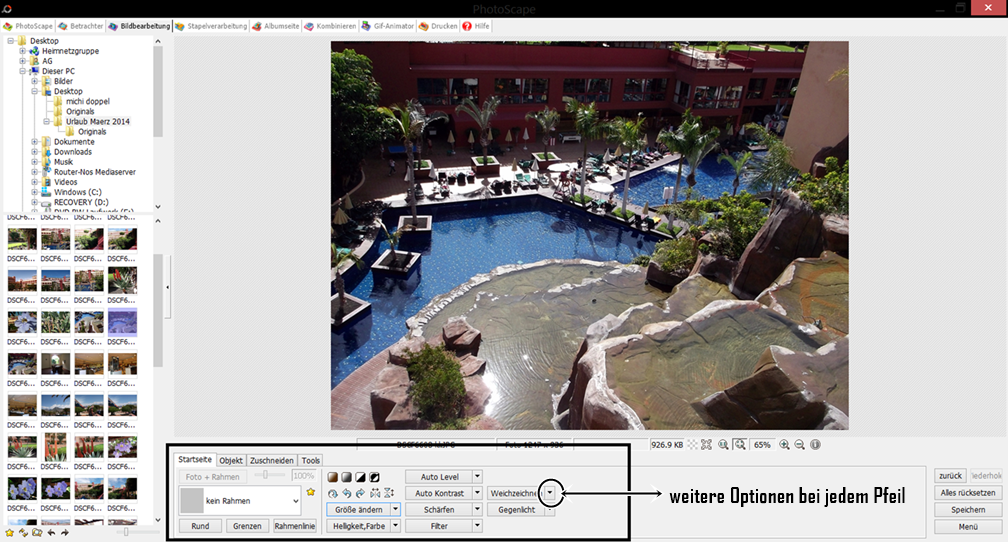Select the first photo thumbnail in the list
The image size is (1008, 542).
(22, 238)
